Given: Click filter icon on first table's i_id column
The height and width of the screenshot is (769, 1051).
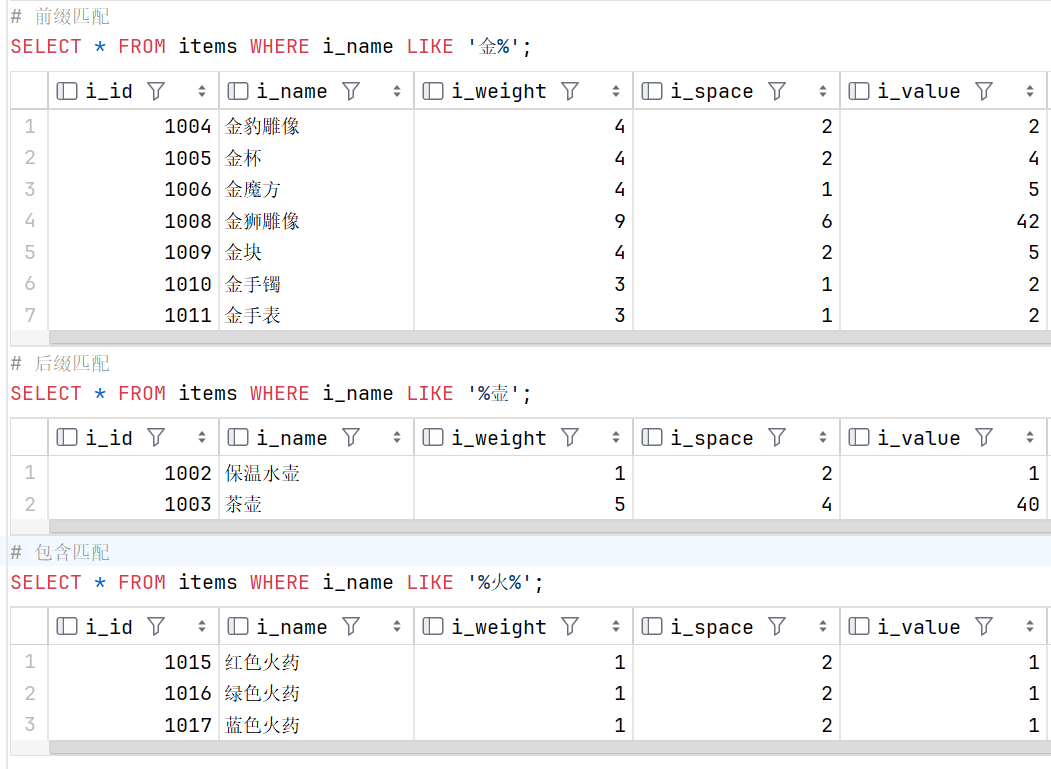Looking at the screenshot, I should pos(156,91).
